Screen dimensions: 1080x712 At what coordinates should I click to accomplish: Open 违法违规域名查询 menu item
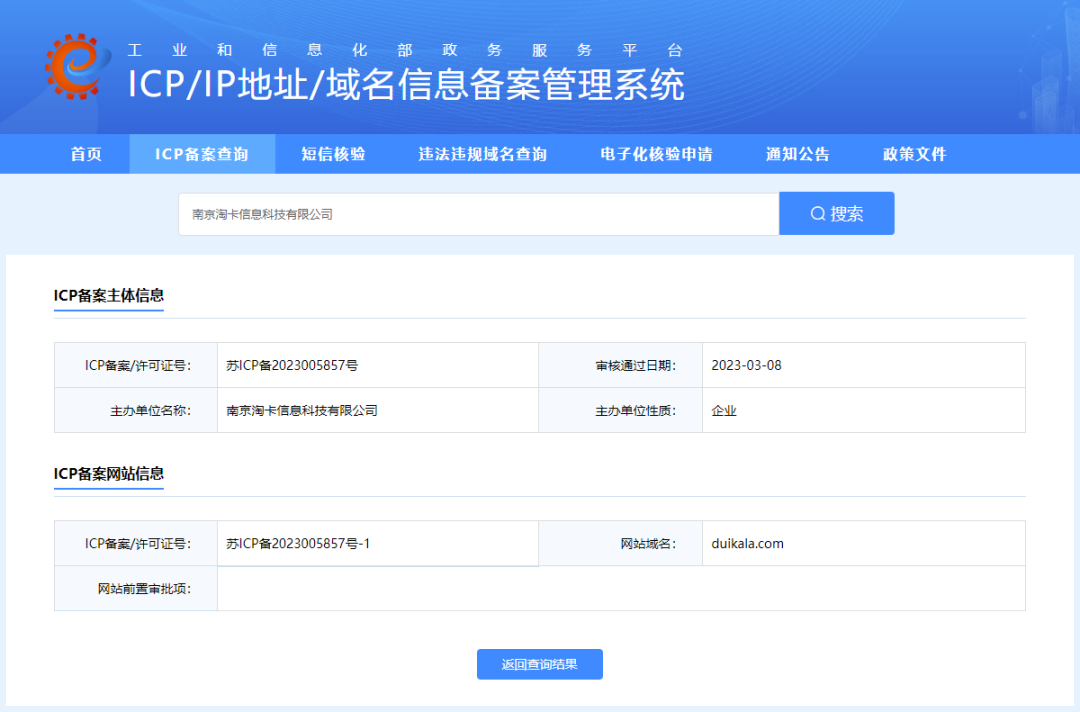coord(483,154)
